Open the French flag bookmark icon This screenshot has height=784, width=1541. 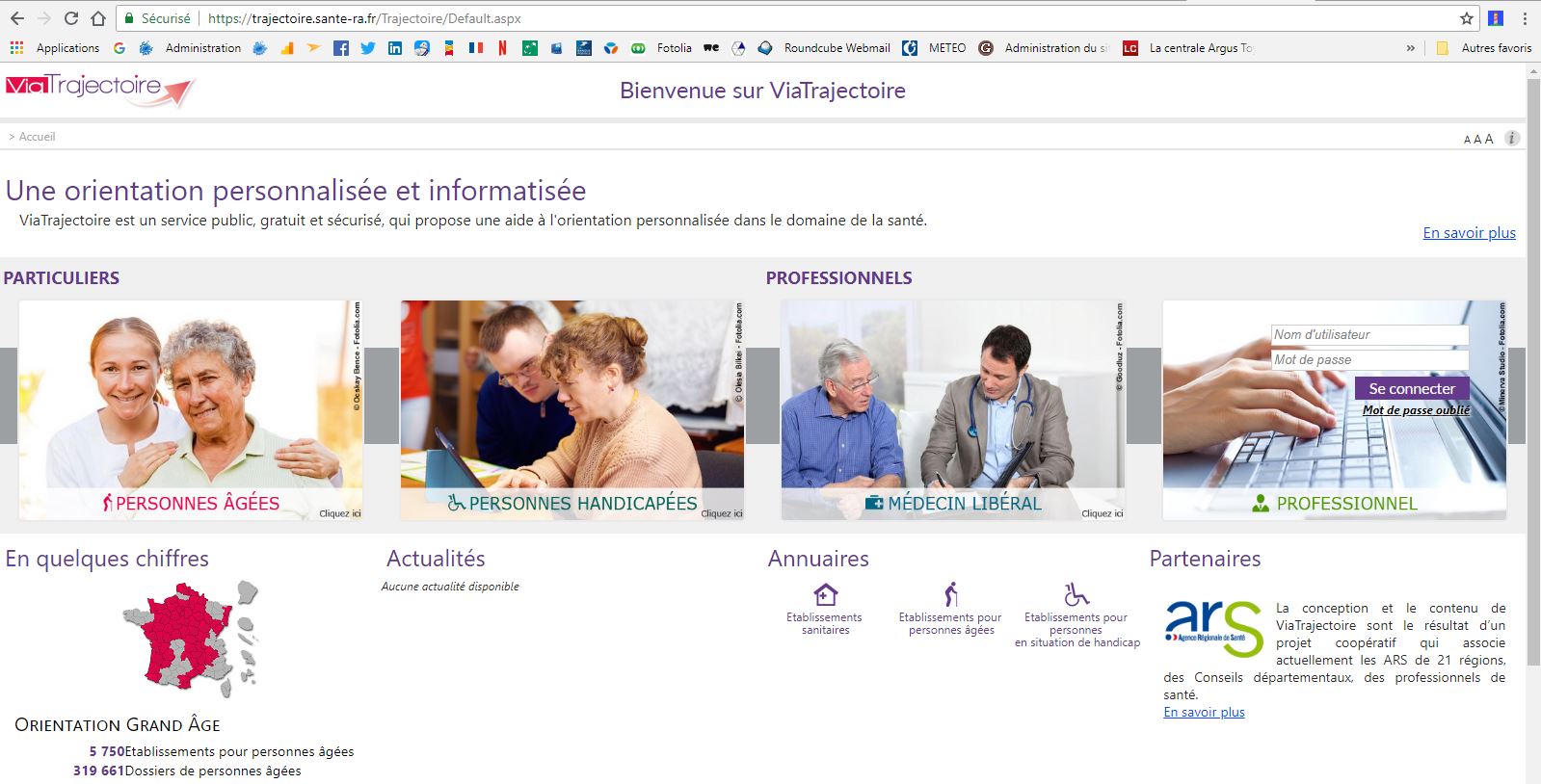pos(476,47)
